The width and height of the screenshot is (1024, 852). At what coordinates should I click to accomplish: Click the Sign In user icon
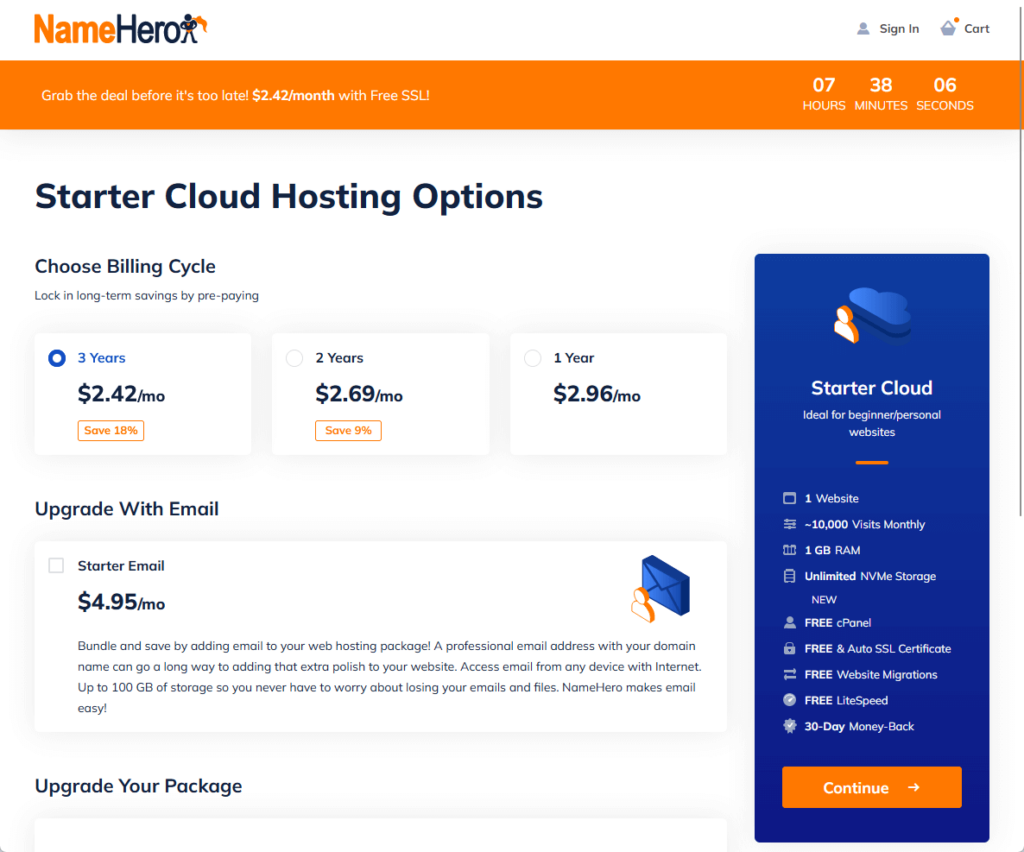(x=863, y=29)
